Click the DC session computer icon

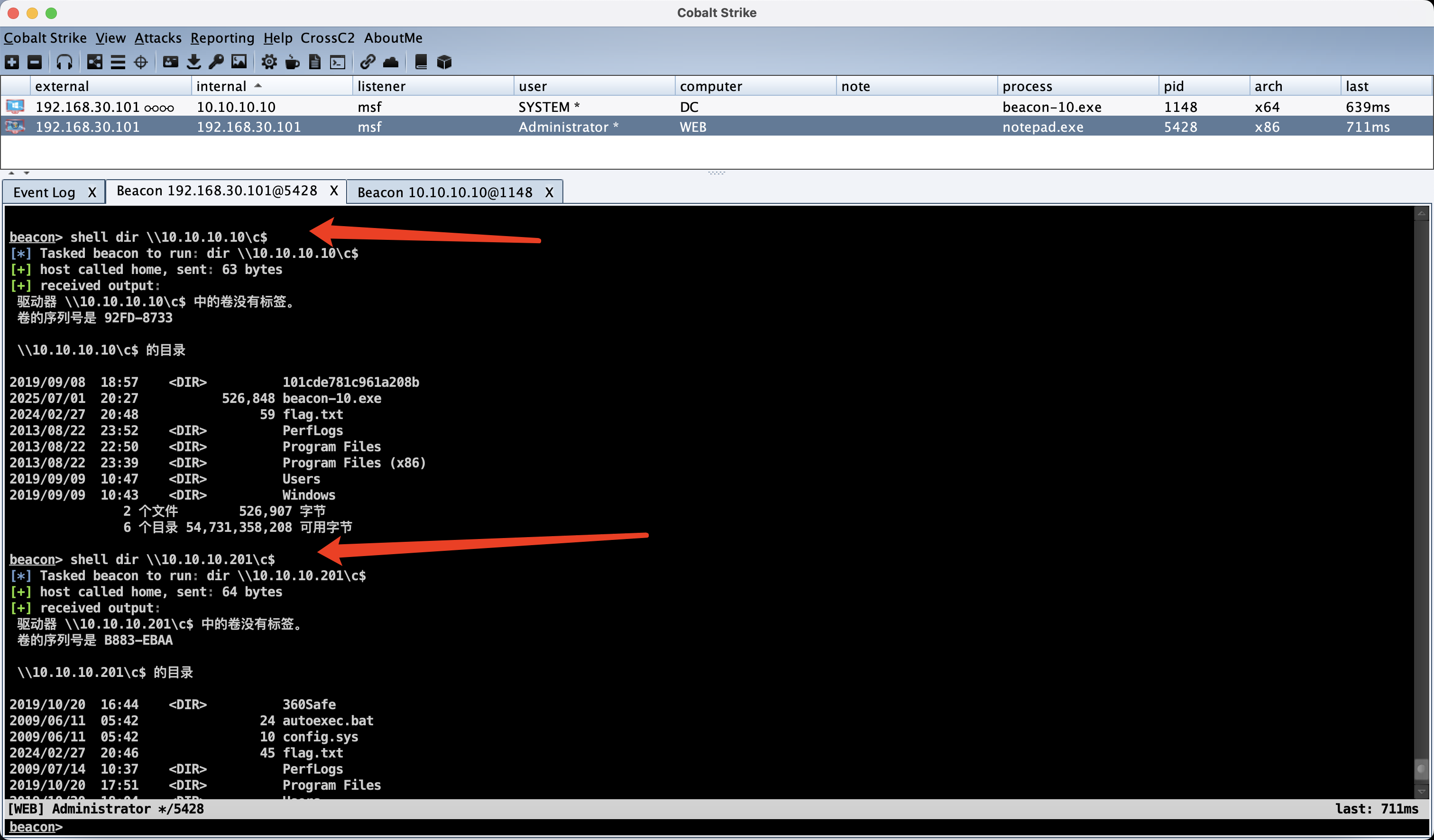[x=15, y=106]
